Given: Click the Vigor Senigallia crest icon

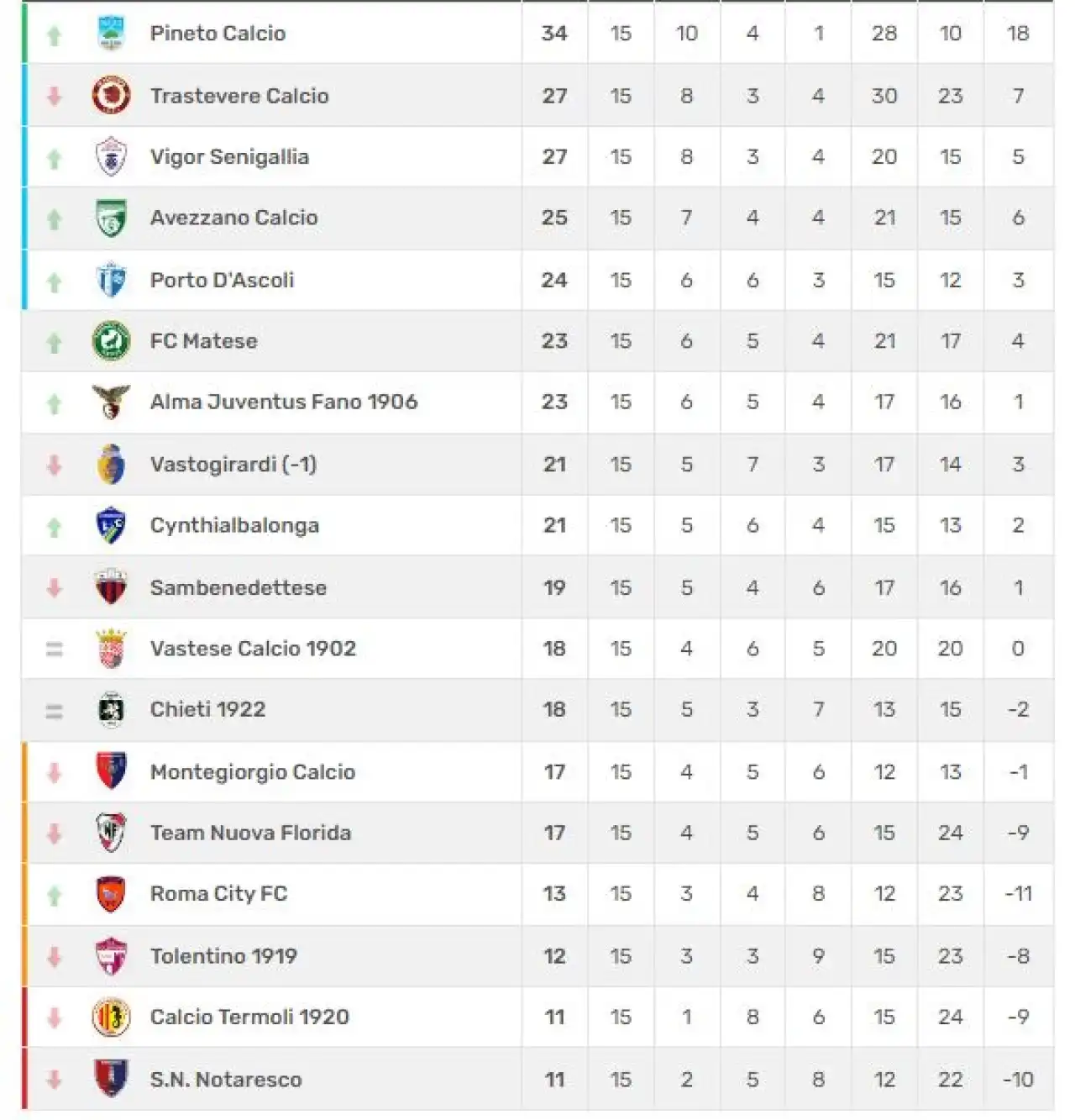Looking at the screenshot, I should (x=111, y=157).
